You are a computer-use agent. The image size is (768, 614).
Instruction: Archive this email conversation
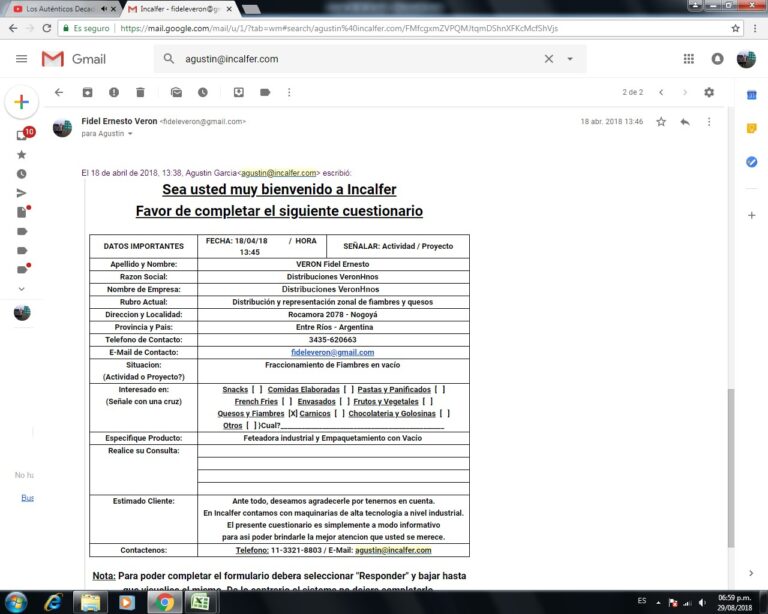[x=87, y=92]
